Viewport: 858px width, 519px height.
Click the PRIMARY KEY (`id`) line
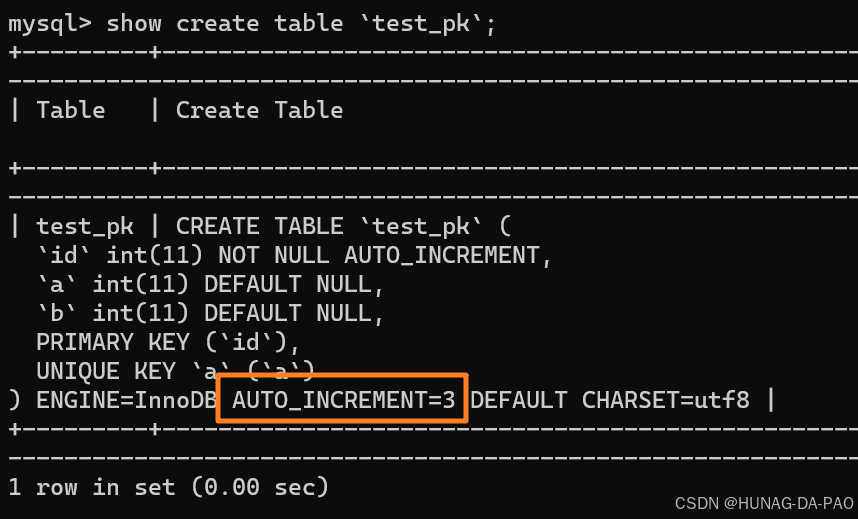click(x=168, y=343)
